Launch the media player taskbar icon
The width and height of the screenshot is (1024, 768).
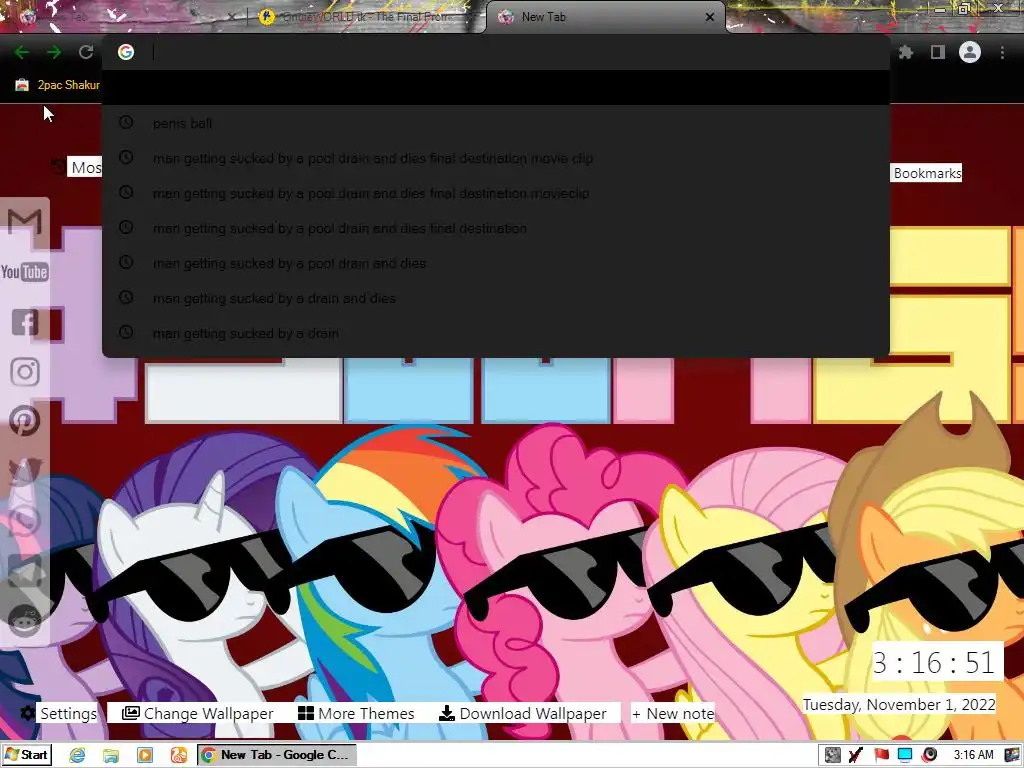[145, 755]
